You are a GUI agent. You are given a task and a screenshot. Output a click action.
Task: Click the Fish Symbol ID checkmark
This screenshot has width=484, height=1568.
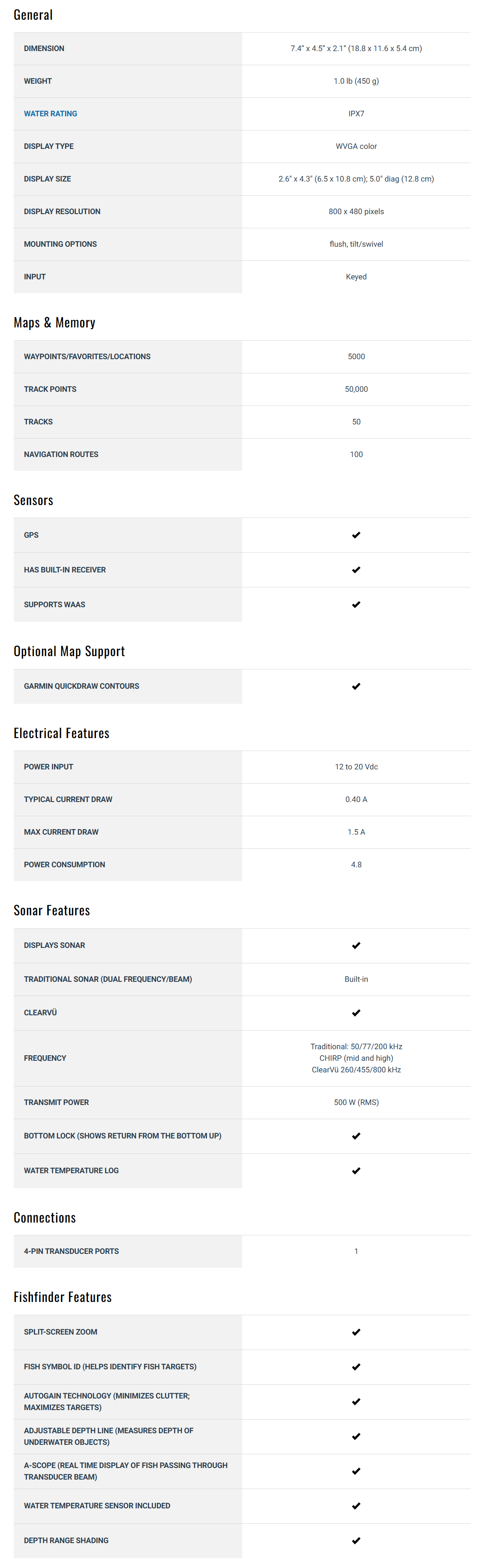pyautogui.click(x=356, y=1366)
